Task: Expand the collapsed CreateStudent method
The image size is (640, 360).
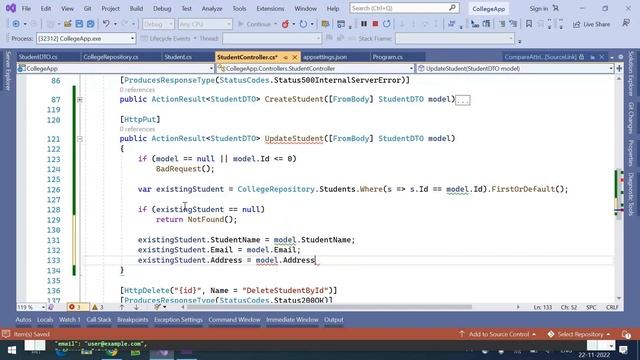Action: tap(80, 100)
